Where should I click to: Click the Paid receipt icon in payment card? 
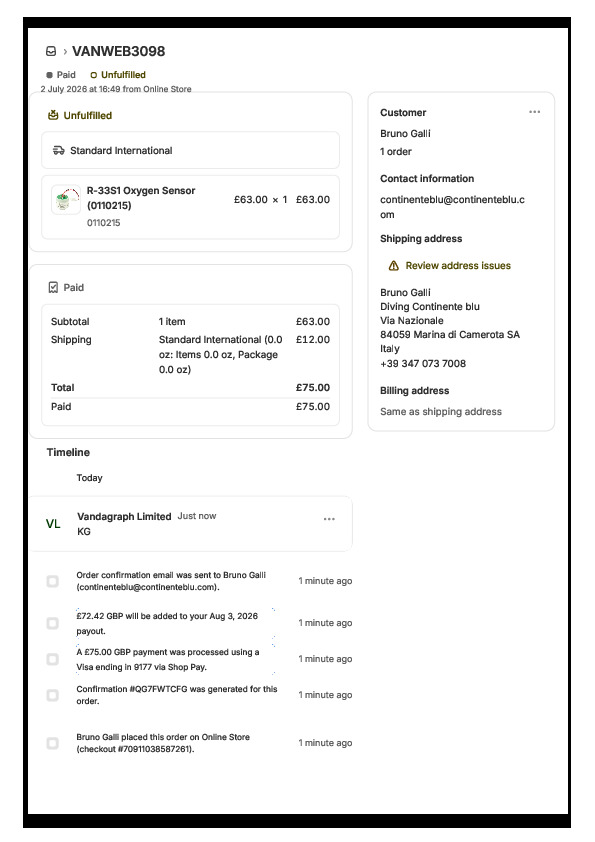(53, 287)
